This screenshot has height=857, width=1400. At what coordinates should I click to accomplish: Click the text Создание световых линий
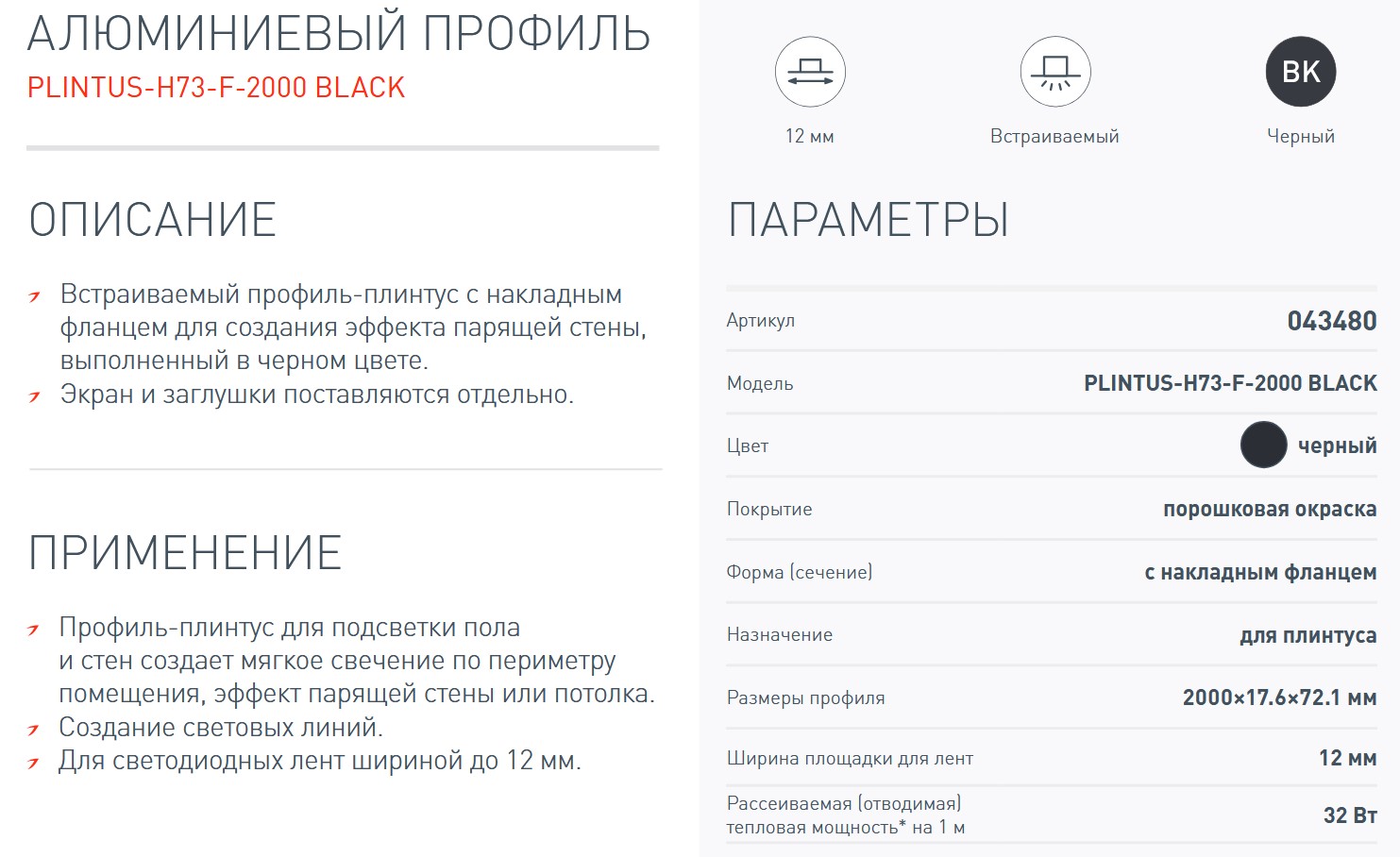221,728
